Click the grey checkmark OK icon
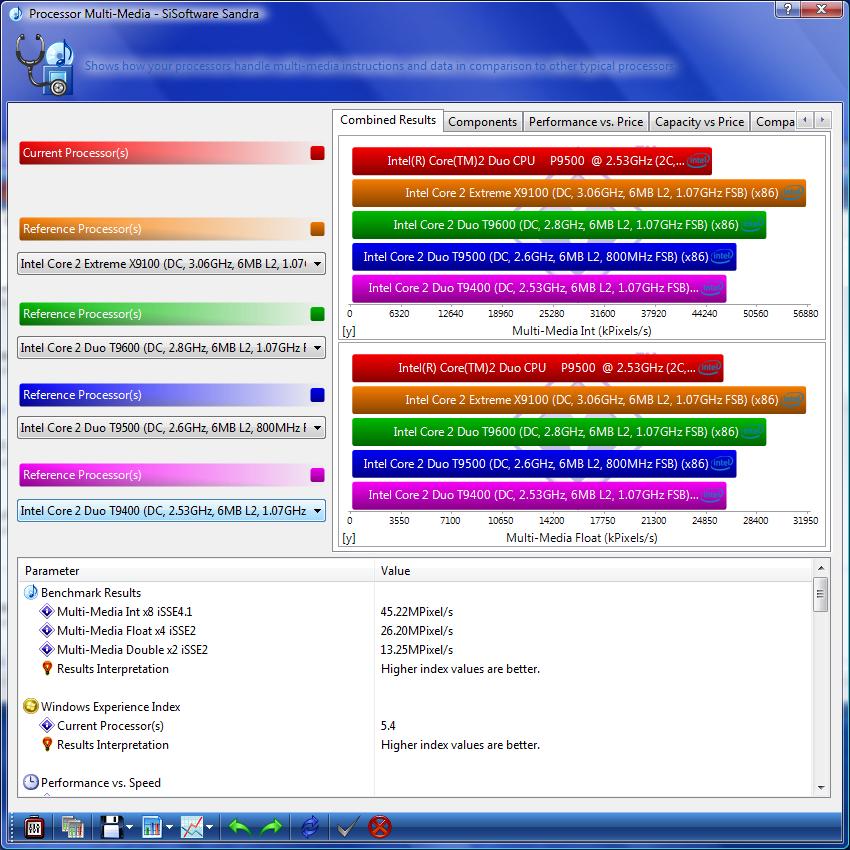Screen dimensions: 850x850 pos(347,827)
